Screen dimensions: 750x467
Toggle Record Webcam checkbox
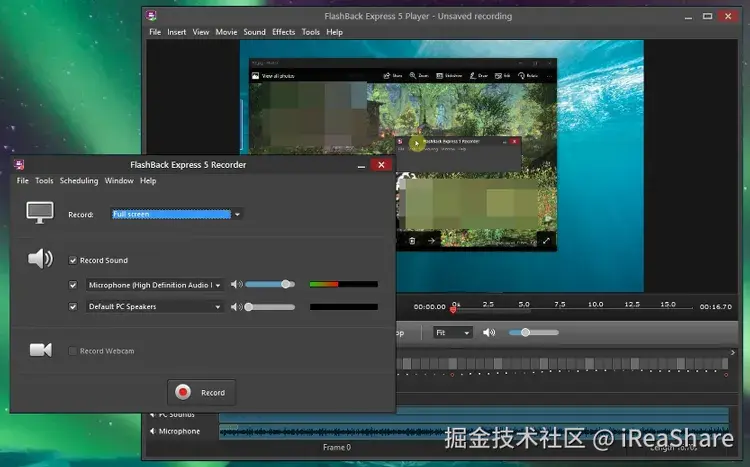point(72,351)
